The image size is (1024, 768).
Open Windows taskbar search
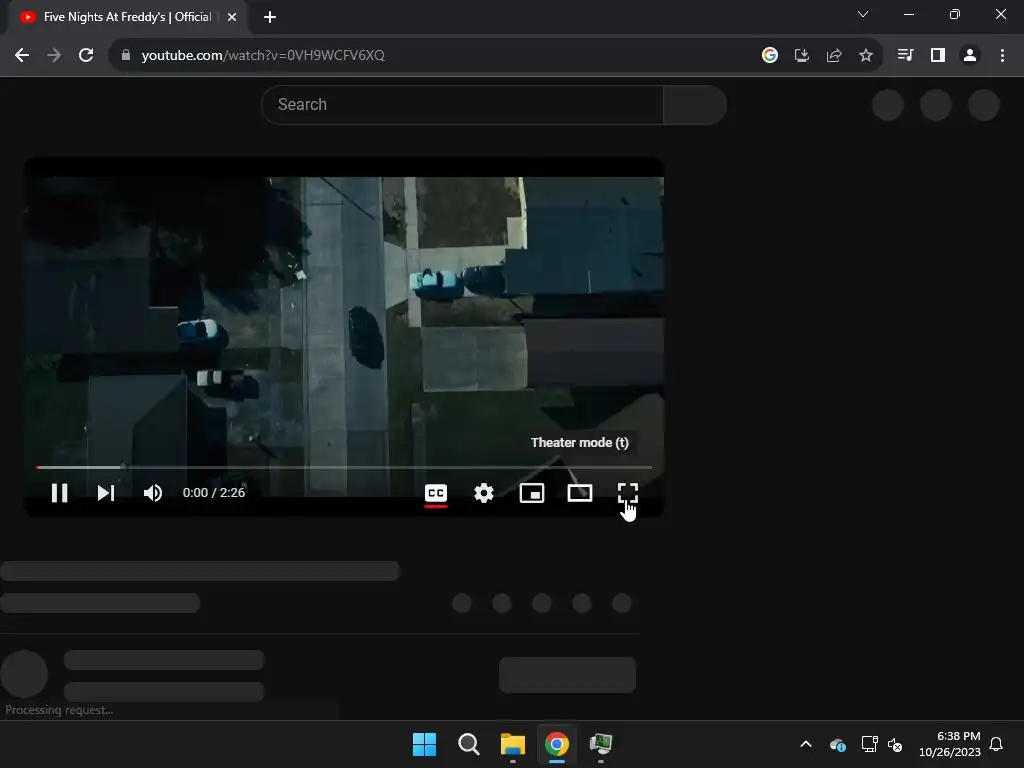(x=469, y=744)
